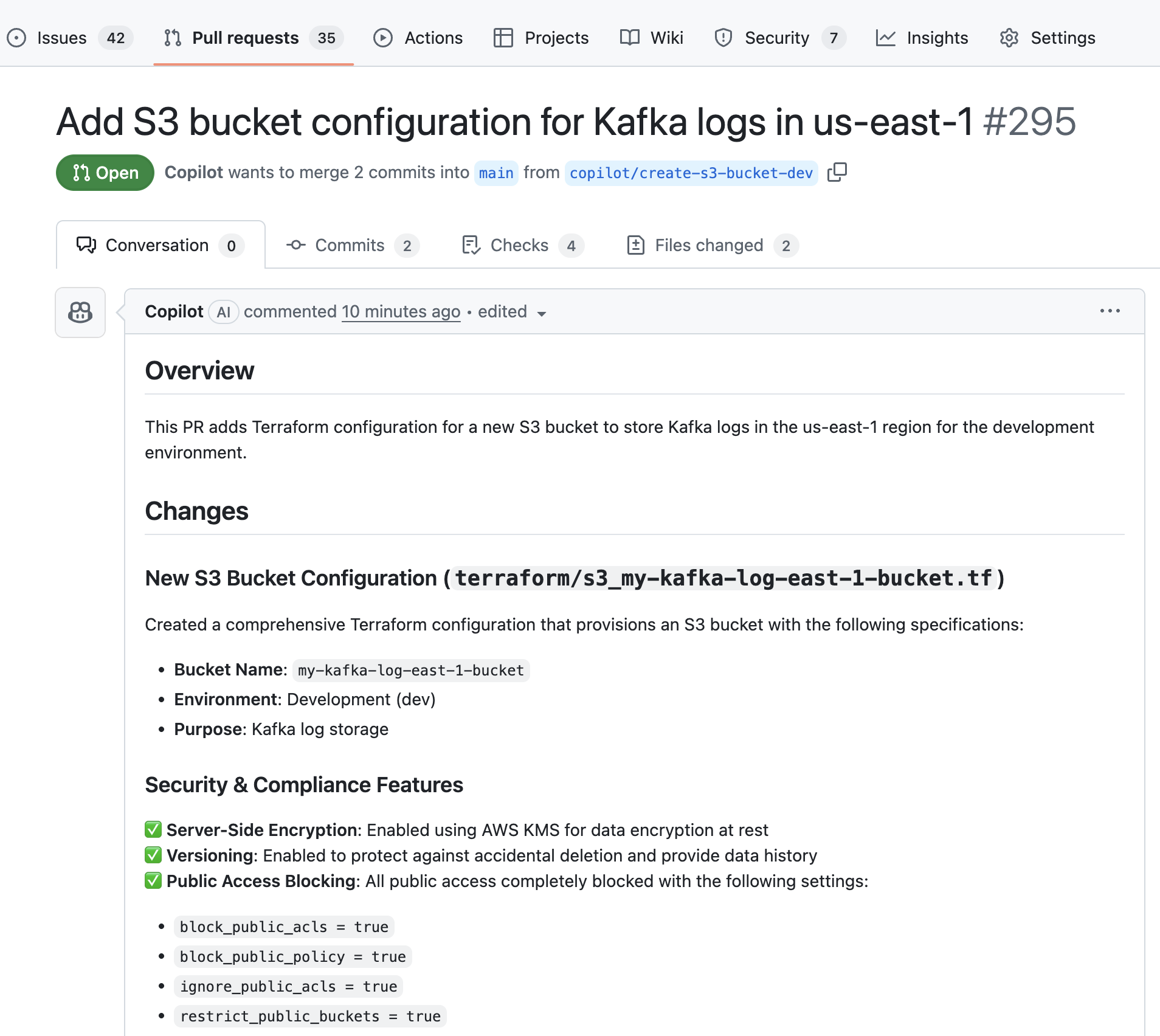Click the Wiki book icon
The height and width of the screenshot is (1036, 1160).
click(629, 38)
